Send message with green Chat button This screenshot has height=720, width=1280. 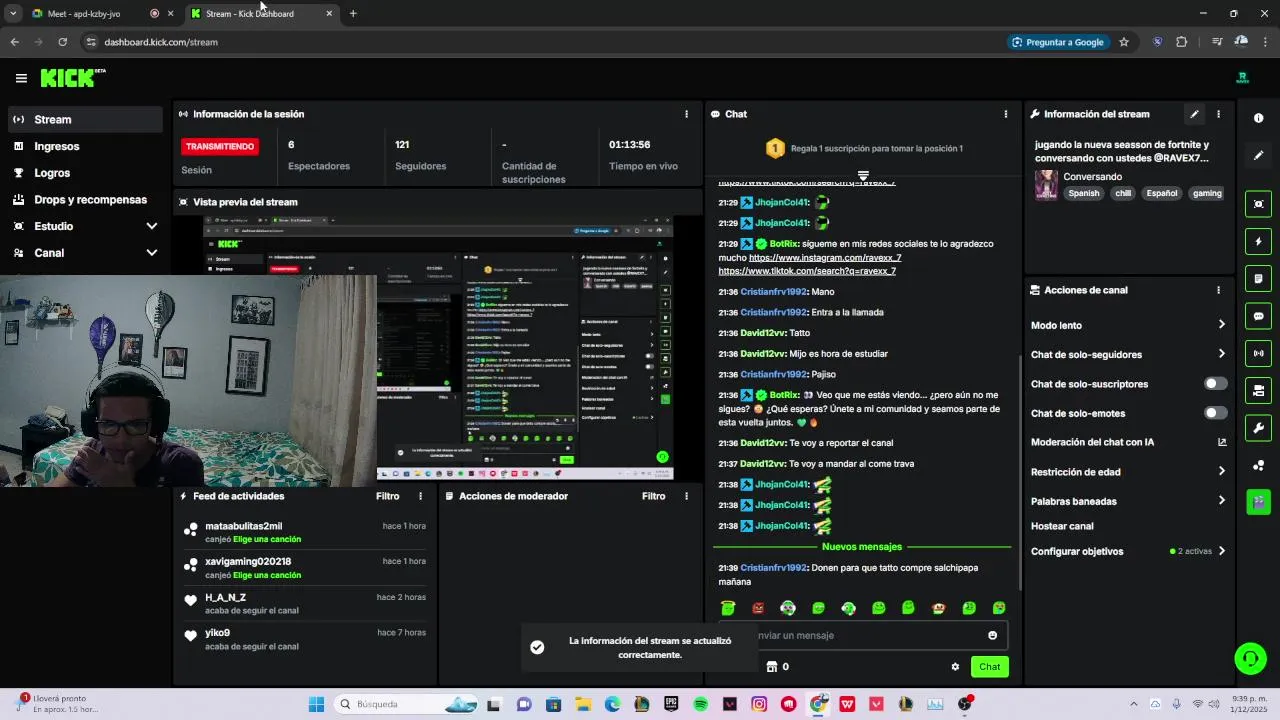click(x=989, y=667)
